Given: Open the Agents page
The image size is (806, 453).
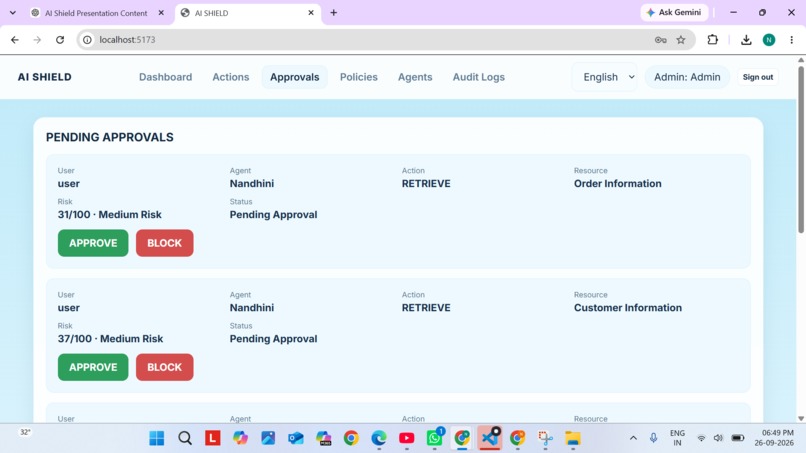Looking at the screenshot, I should pyautogui.click(x=415, y=77).
